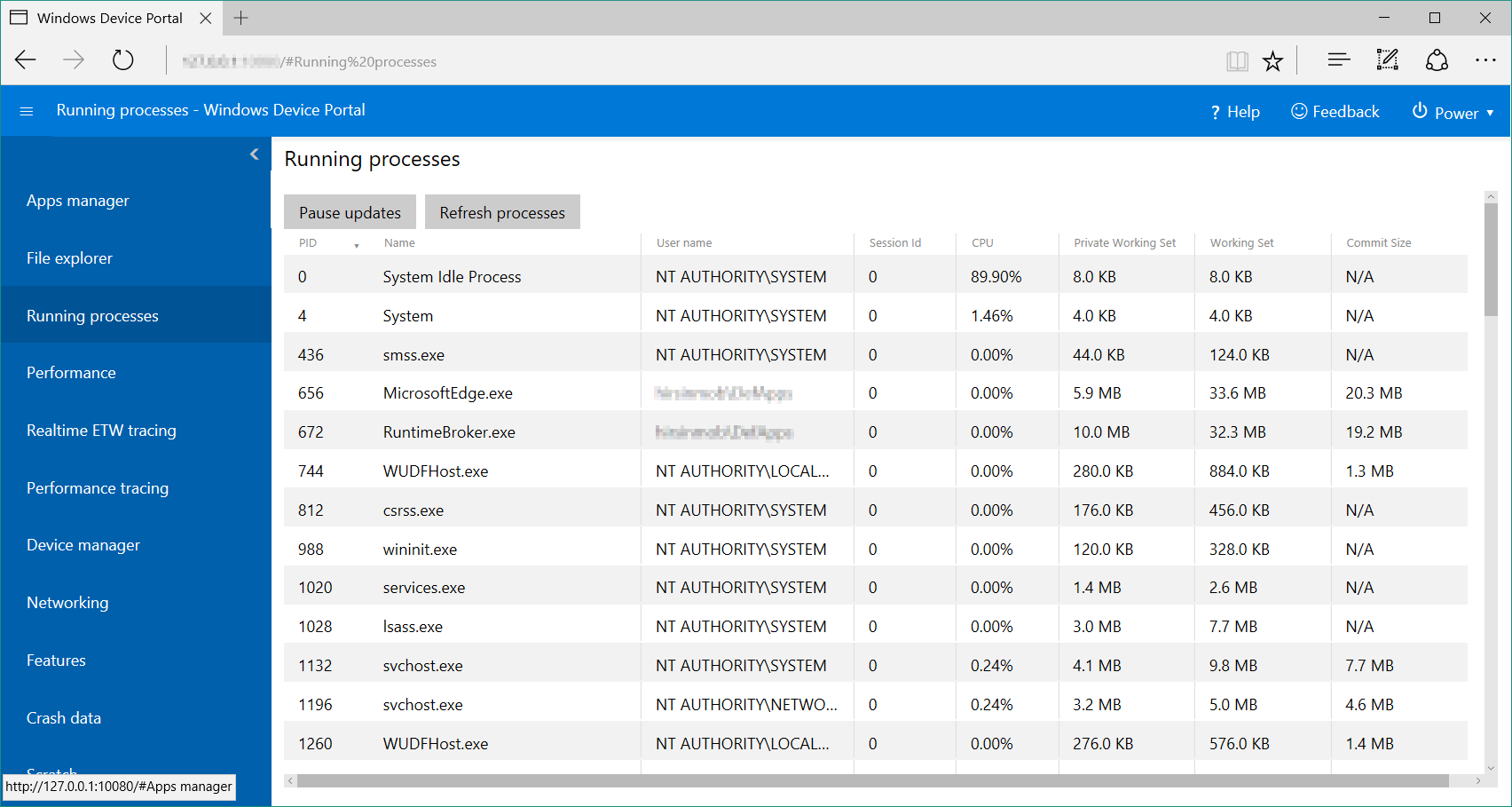Open reading view in the browser toolbar
Screen dimensions: 1512x807
point(1235,60)
